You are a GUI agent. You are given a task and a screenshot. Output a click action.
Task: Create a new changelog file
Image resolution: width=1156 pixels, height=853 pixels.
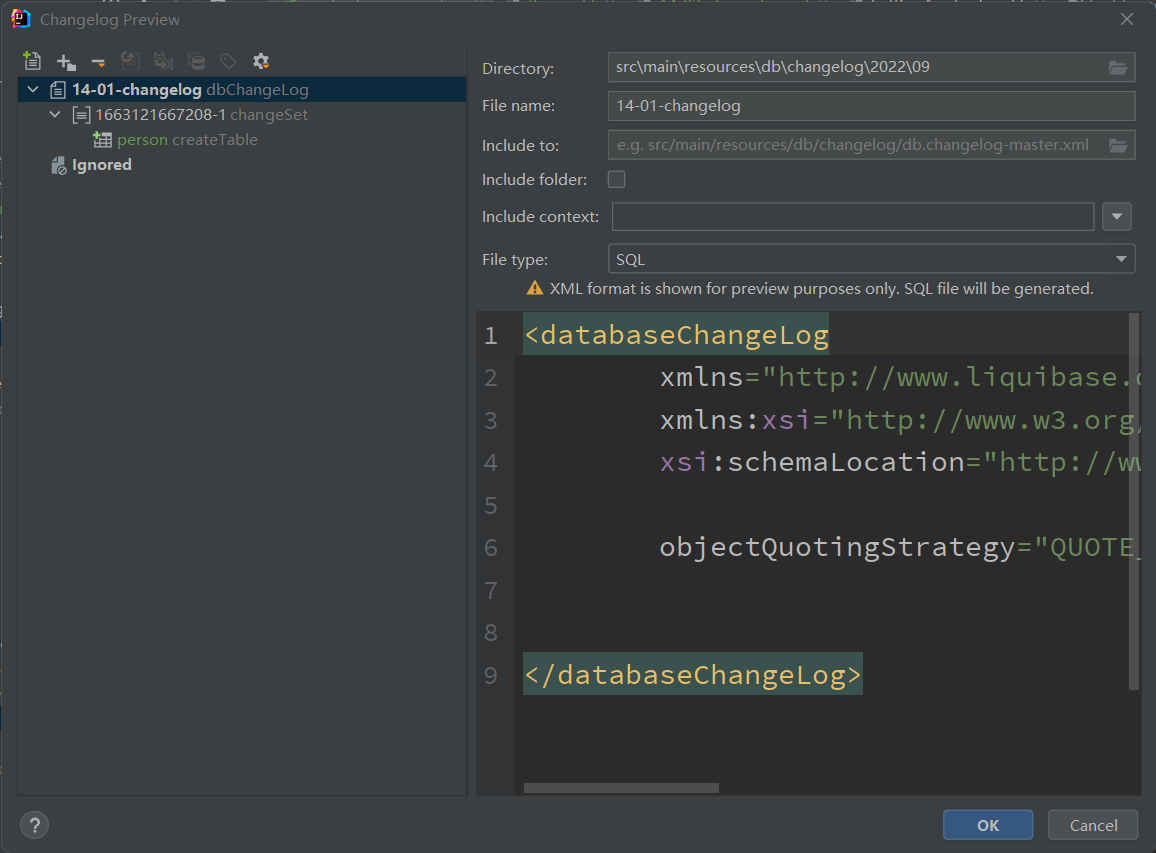31,61
